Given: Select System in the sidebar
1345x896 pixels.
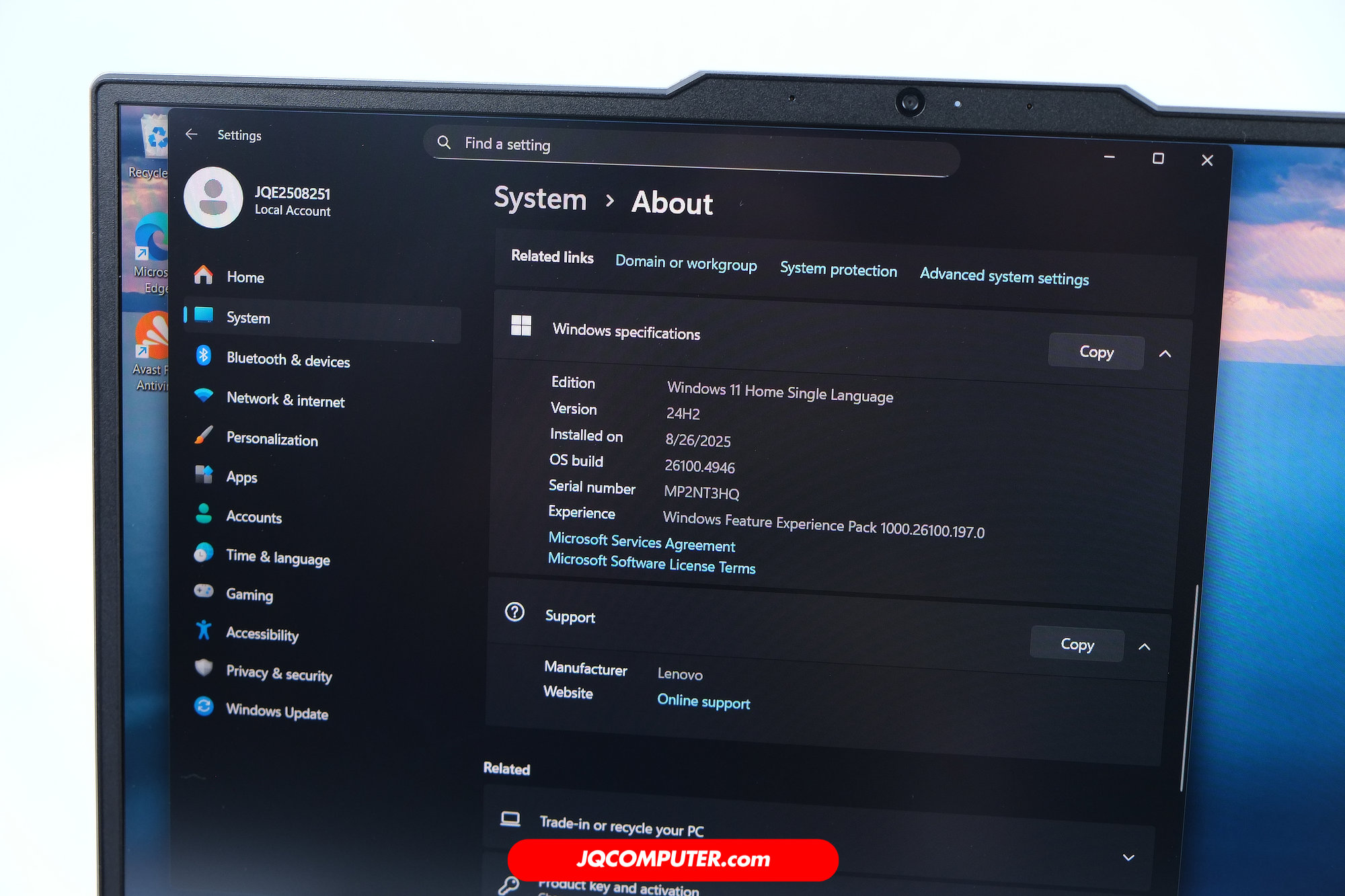Looking at the screenshot, I should [323, 320].
